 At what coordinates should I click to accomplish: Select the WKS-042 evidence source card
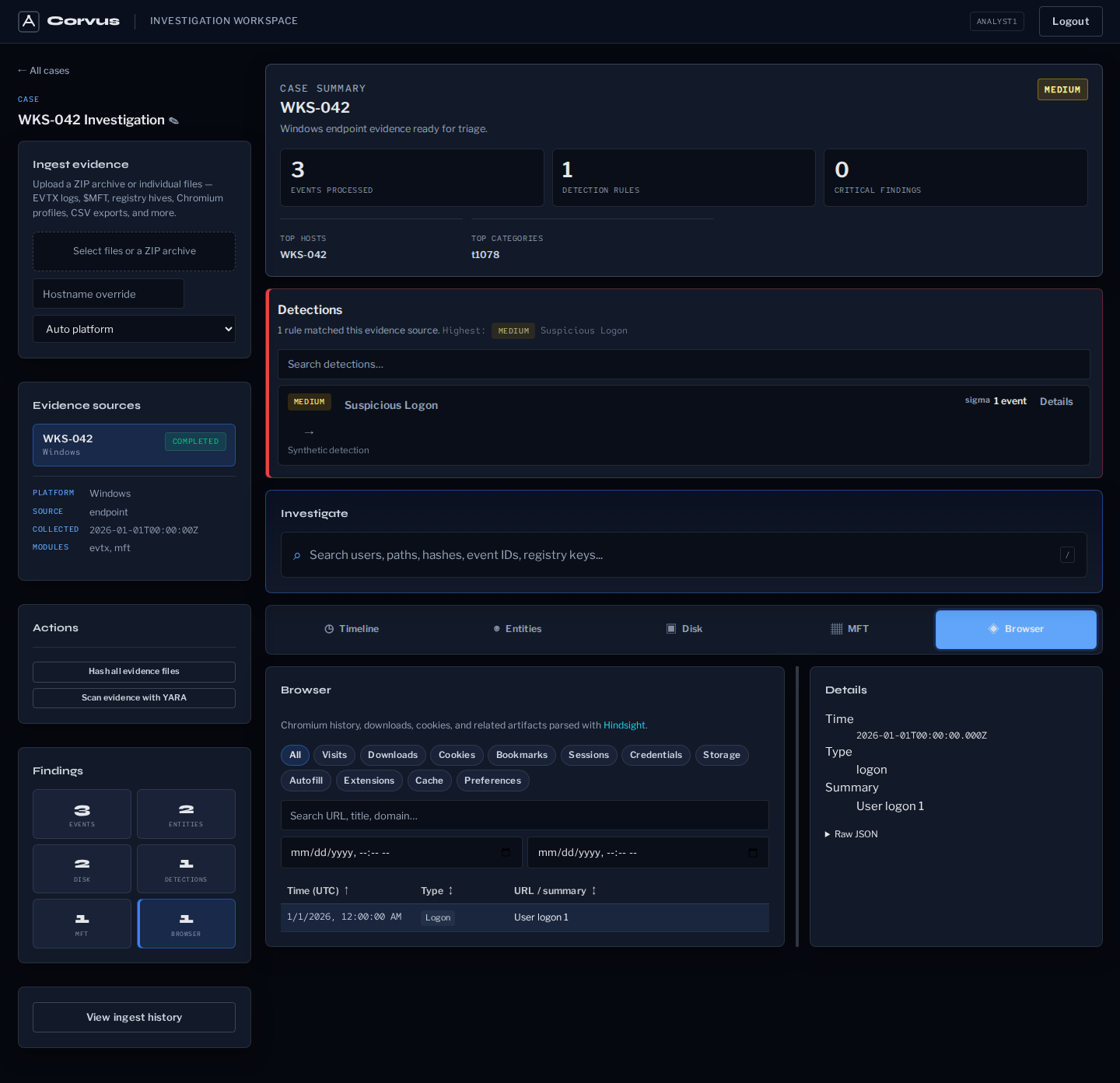pyautogui.click(x=134, y=445)
